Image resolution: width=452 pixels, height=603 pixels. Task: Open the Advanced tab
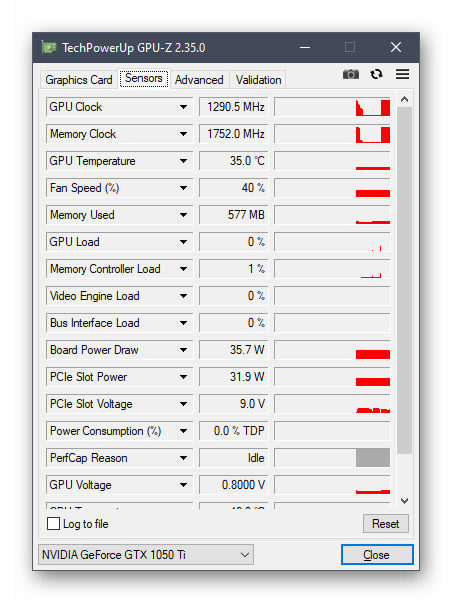[199, 80]
